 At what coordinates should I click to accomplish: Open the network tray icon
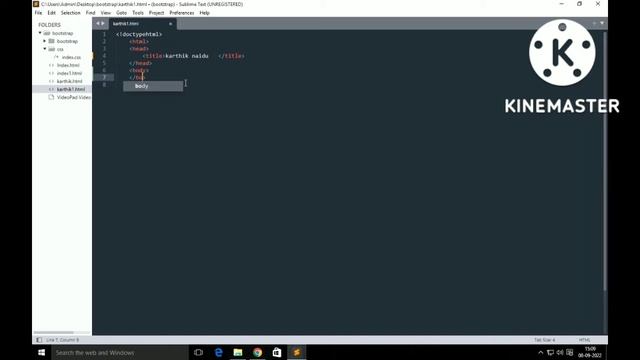click(550, 353)
